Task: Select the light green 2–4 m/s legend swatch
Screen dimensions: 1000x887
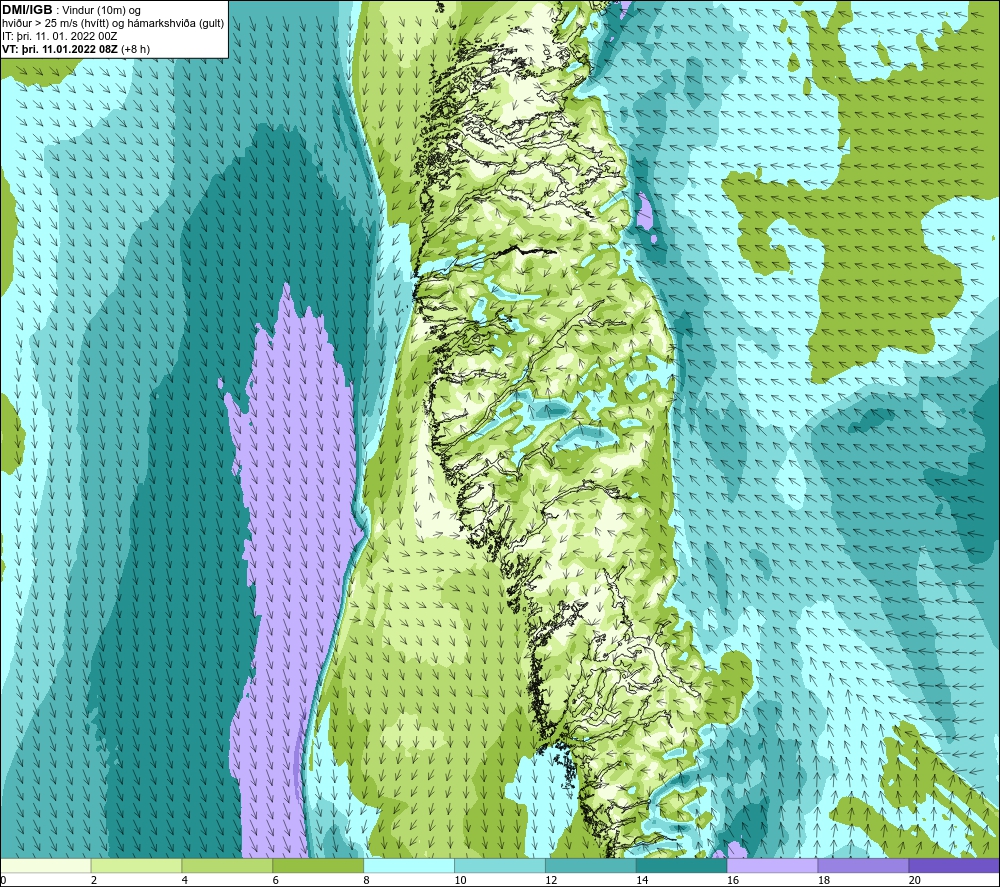Action: tap(136, 865)
